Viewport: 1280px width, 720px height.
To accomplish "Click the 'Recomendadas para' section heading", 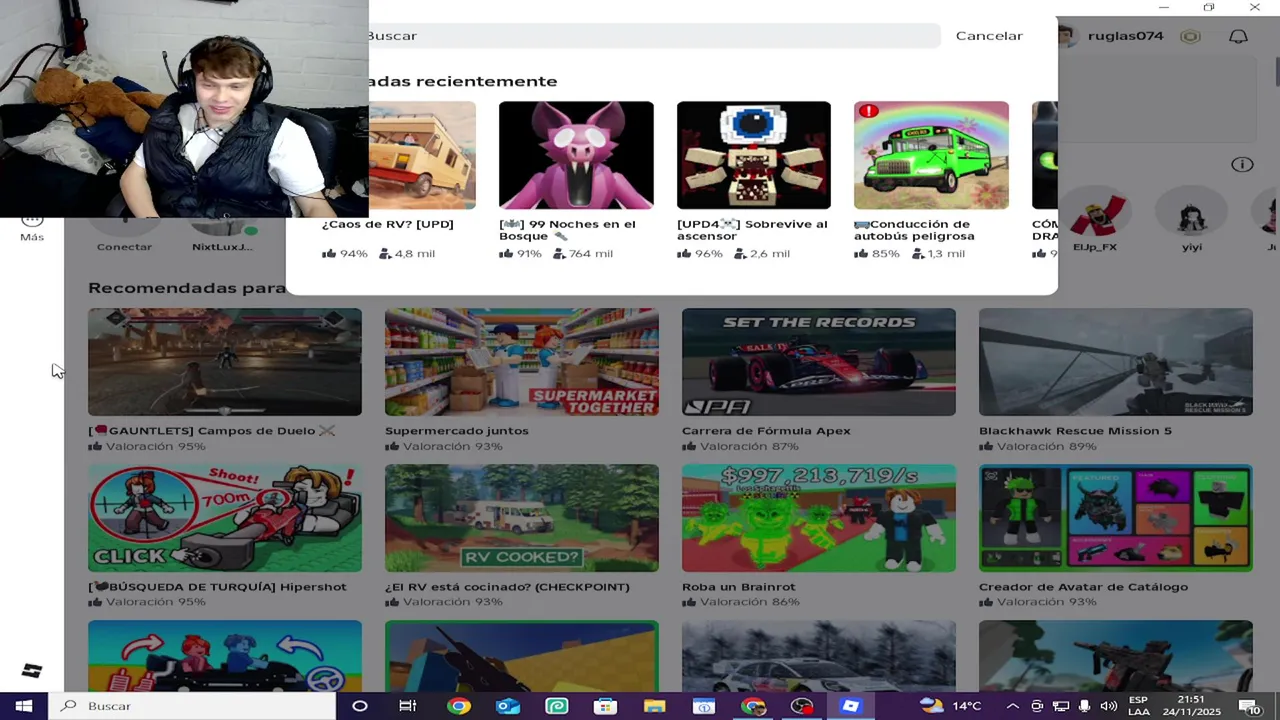I will point(187,288).
